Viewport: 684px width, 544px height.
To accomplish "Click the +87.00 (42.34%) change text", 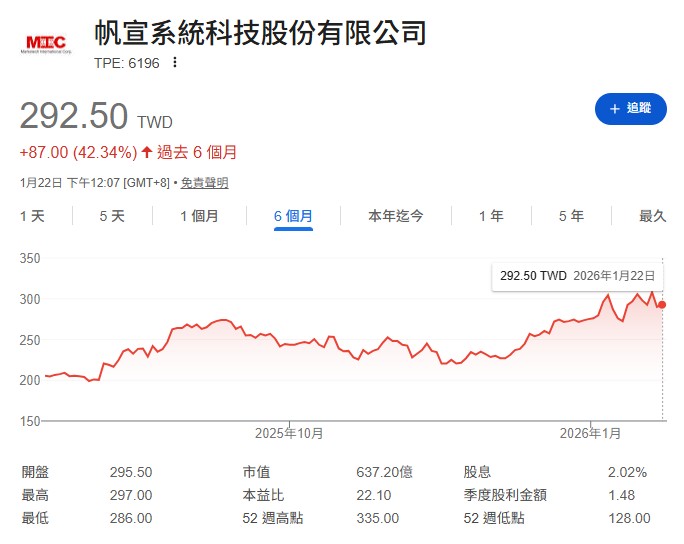I will pos(79,153).
